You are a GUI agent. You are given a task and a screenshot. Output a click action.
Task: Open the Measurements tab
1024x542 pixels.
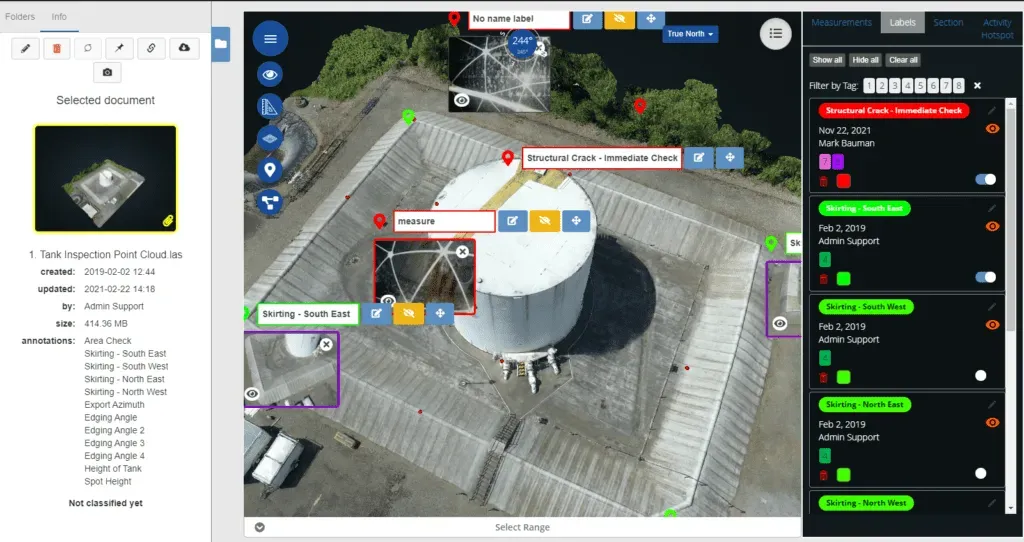point(841,22)
